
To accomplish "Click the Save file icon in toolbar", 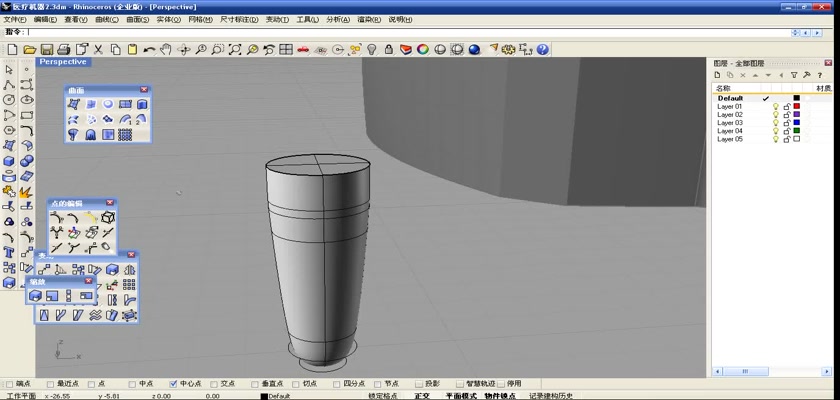I will tap(46, 49).
